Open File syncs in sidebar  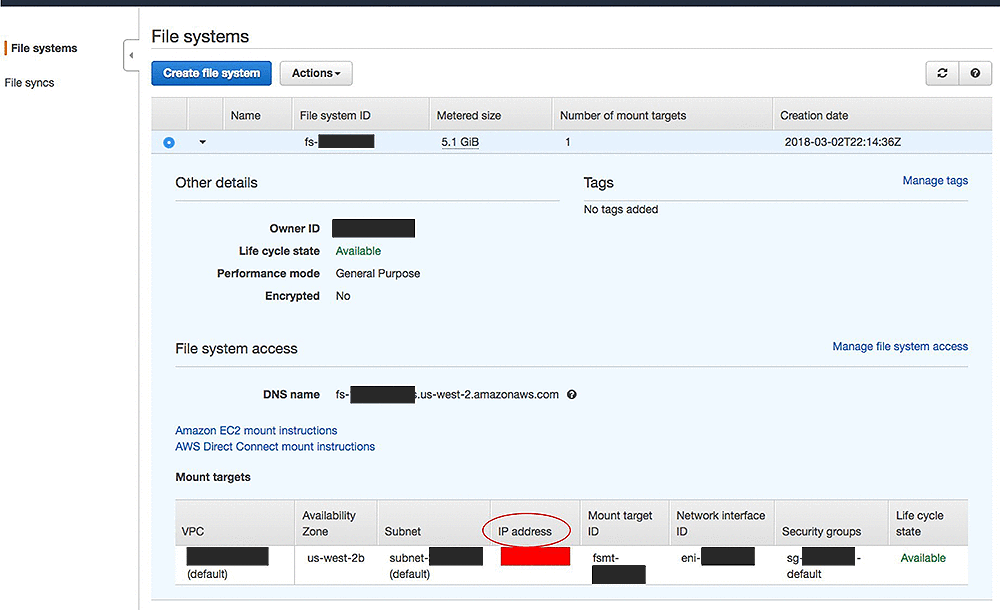point(29,83)
